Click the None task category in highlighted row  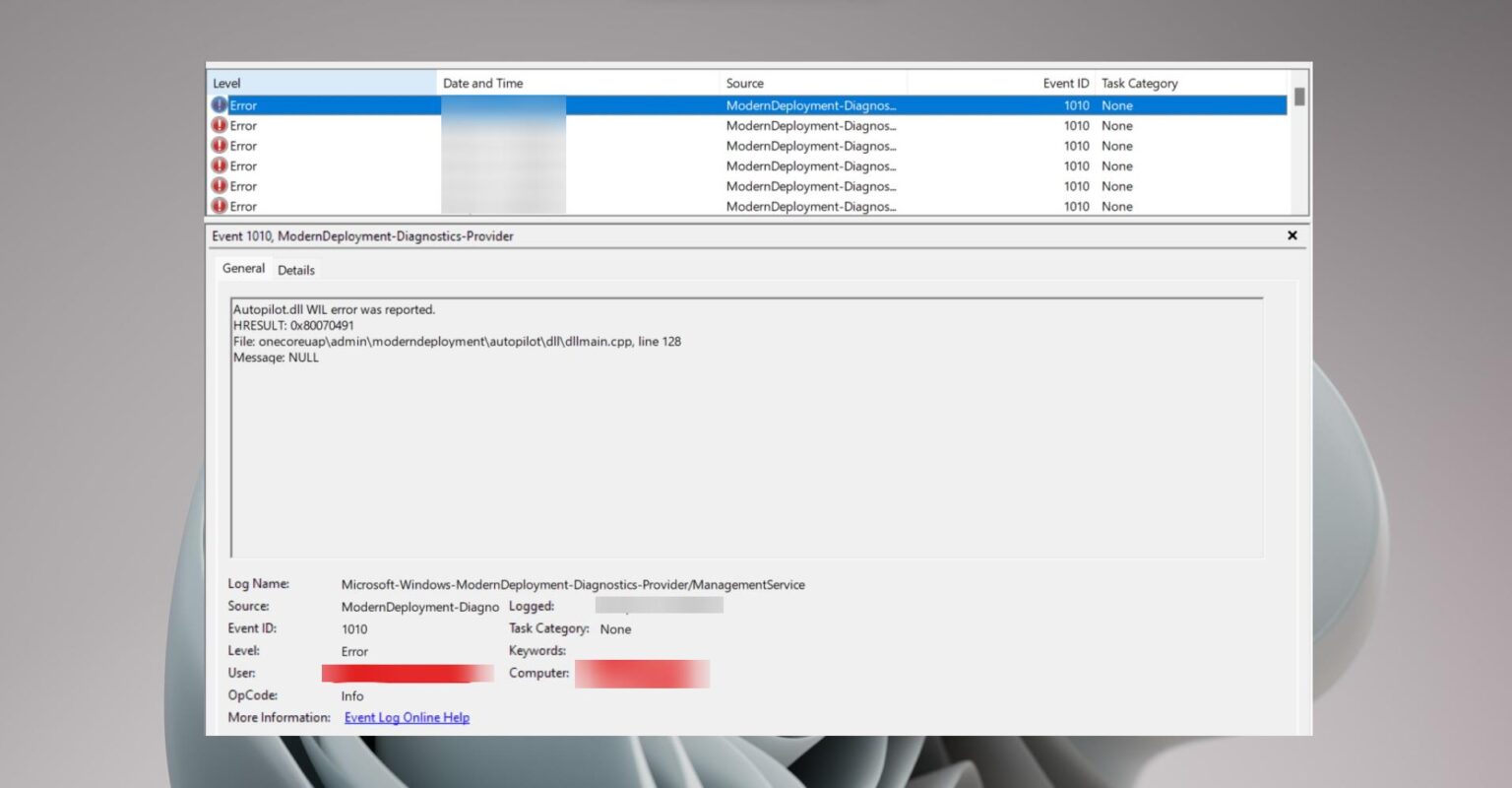coord(1117,105)
